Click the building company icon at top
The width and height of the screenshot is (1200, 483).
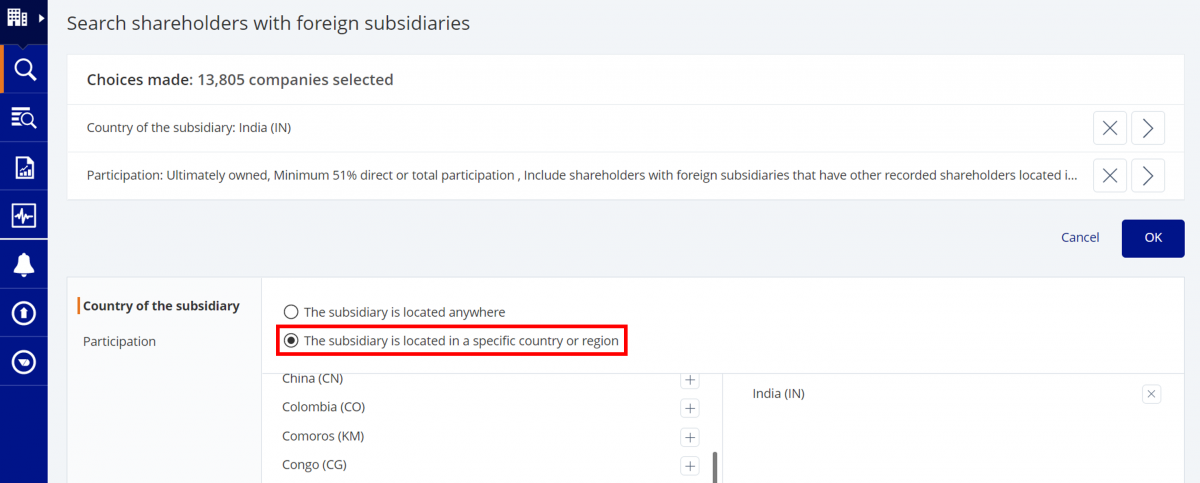point(18,18)
